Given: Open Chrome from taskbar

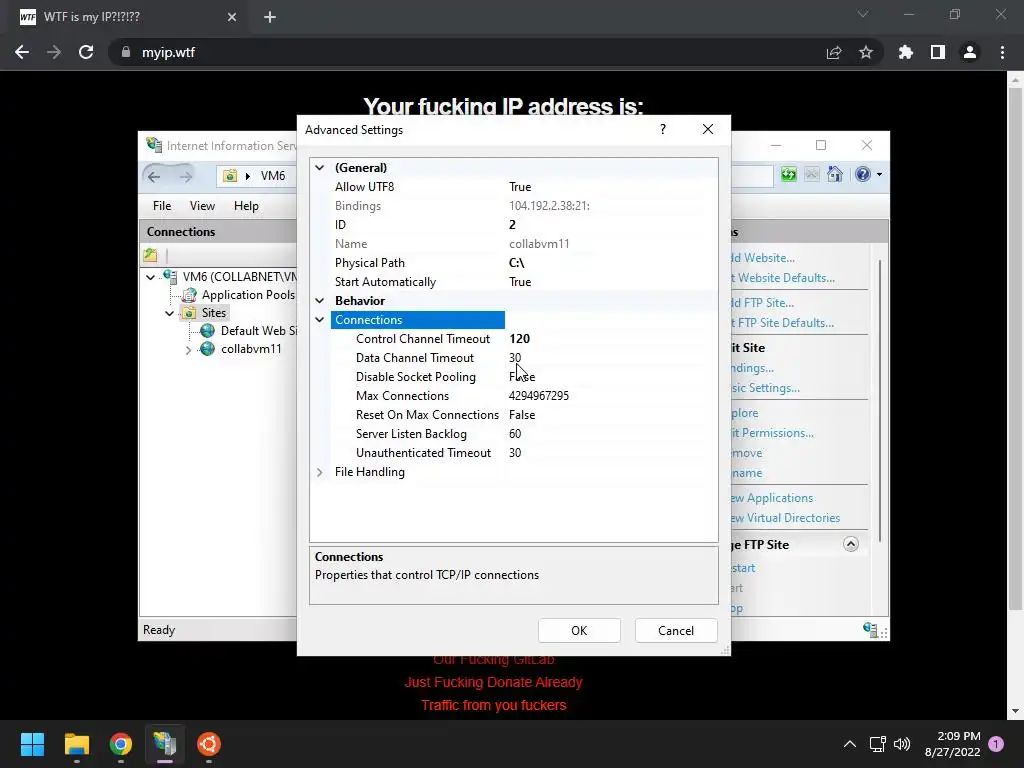Looking at the screenshot, I should (x=121, y=744).
